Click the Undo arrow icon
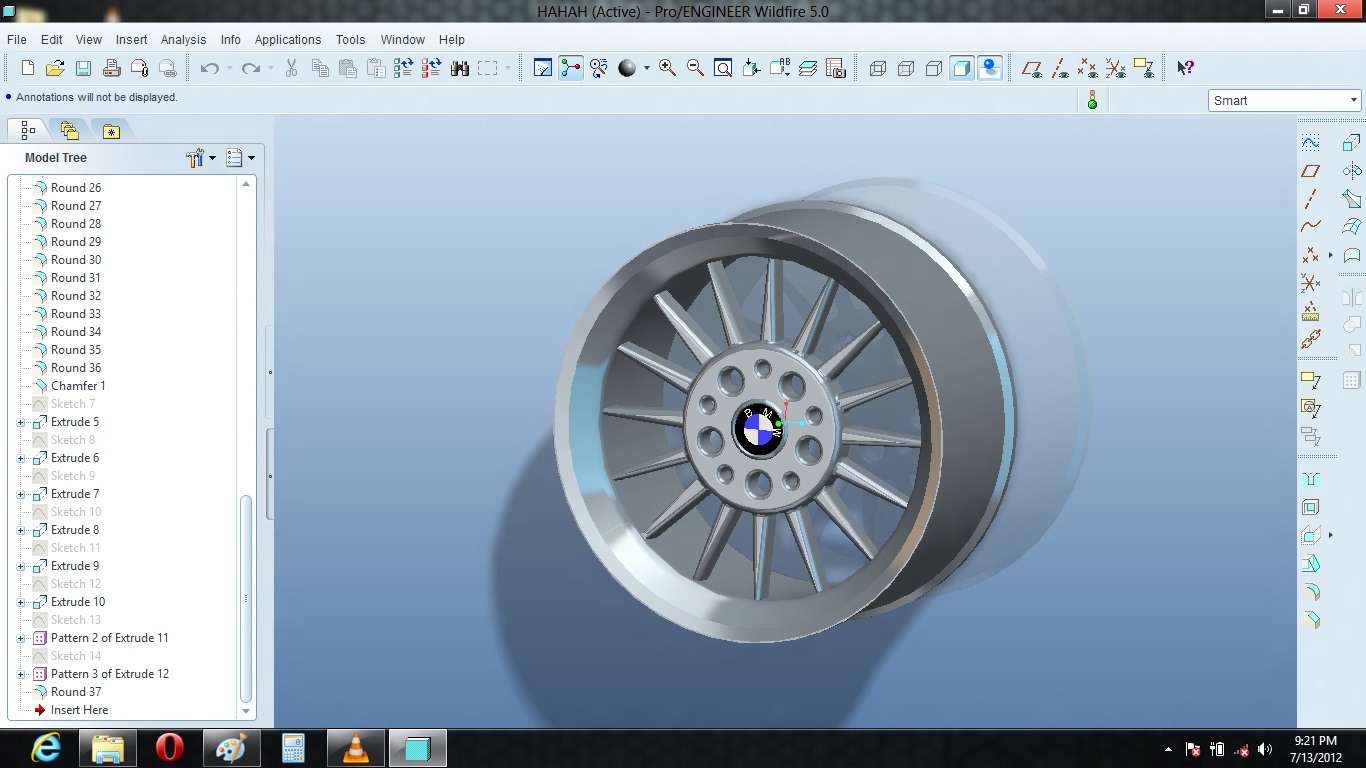The image size is (1366, 768). point(210,68)
